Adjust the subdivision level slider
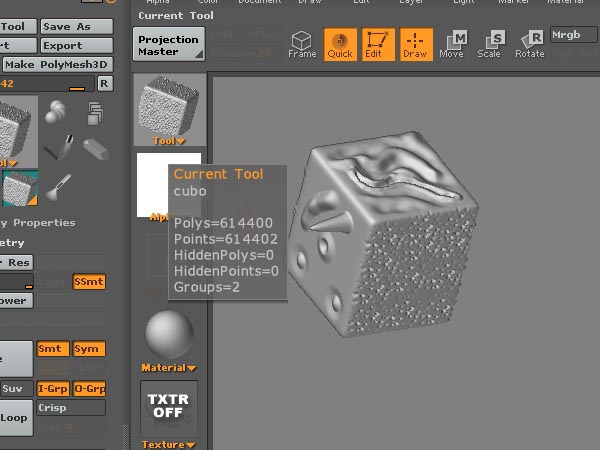 click(16, 282)
